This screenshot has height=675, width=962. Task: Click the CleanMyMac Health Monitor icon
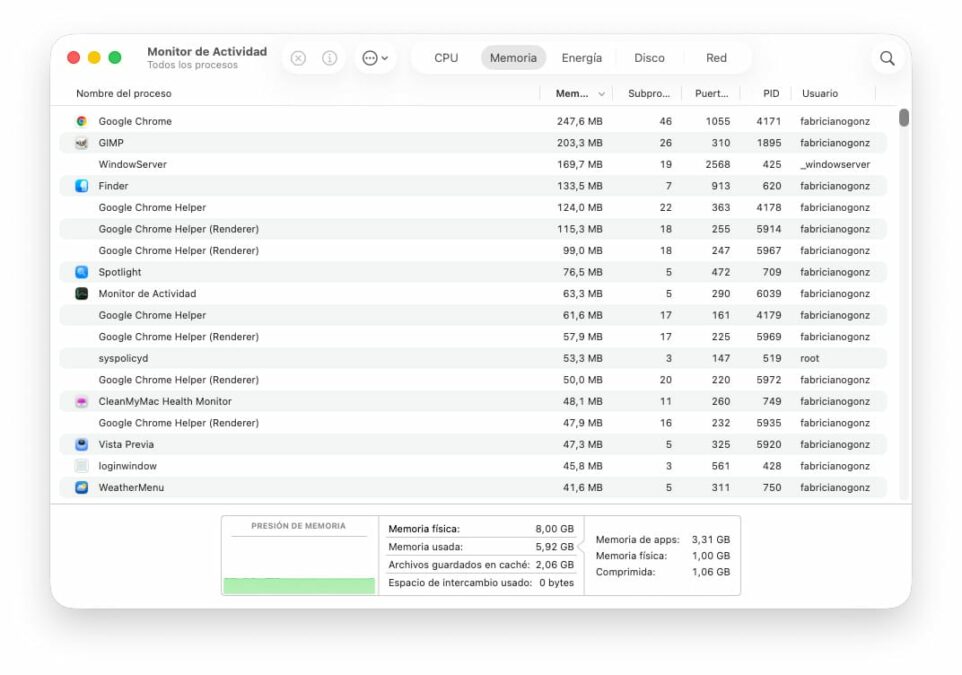pyautogui.click(x=82, y=401)
